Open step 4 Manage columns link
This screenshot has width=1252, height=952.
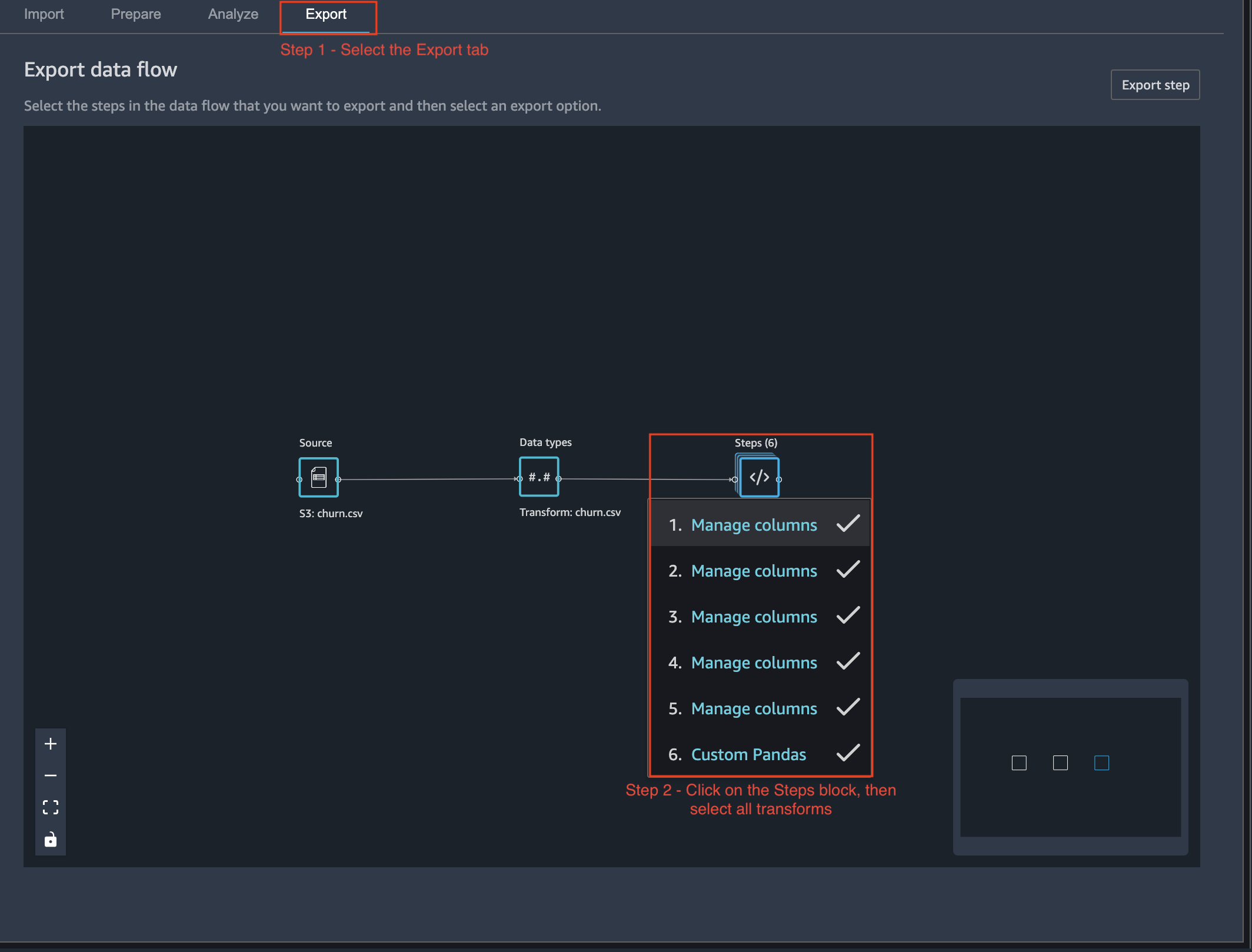754,663
